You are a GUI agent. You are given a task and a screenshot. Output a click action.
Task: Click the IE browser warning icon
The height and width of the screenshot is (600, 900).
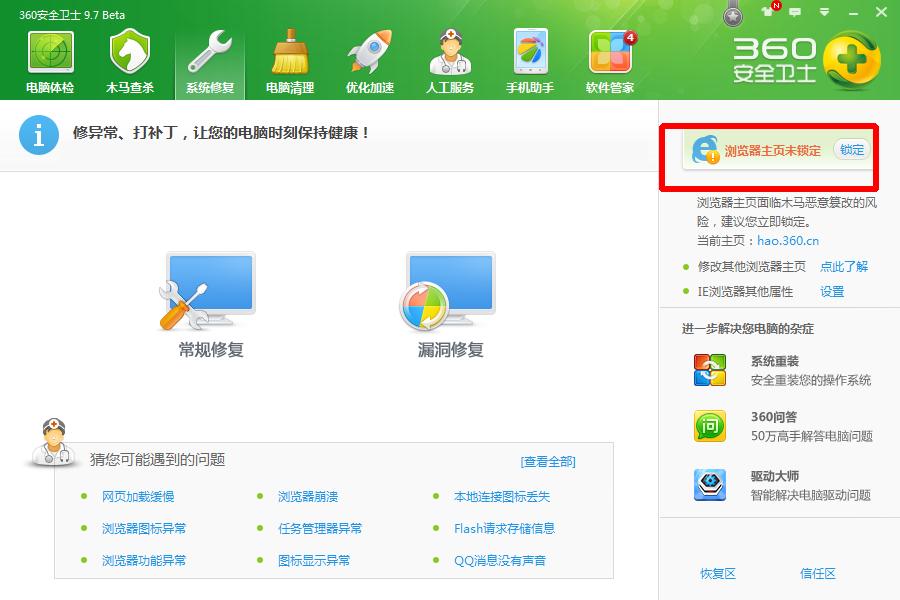(x=705, y=150)
